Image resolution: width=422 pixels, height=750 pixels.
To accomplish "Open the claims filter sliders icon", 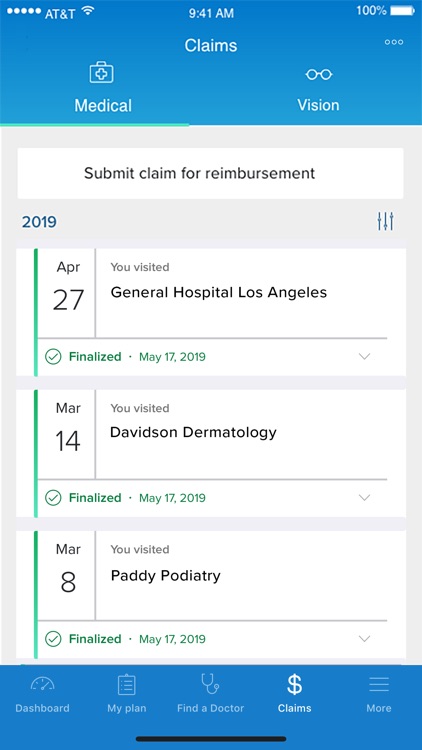I will tap(385, 221).
